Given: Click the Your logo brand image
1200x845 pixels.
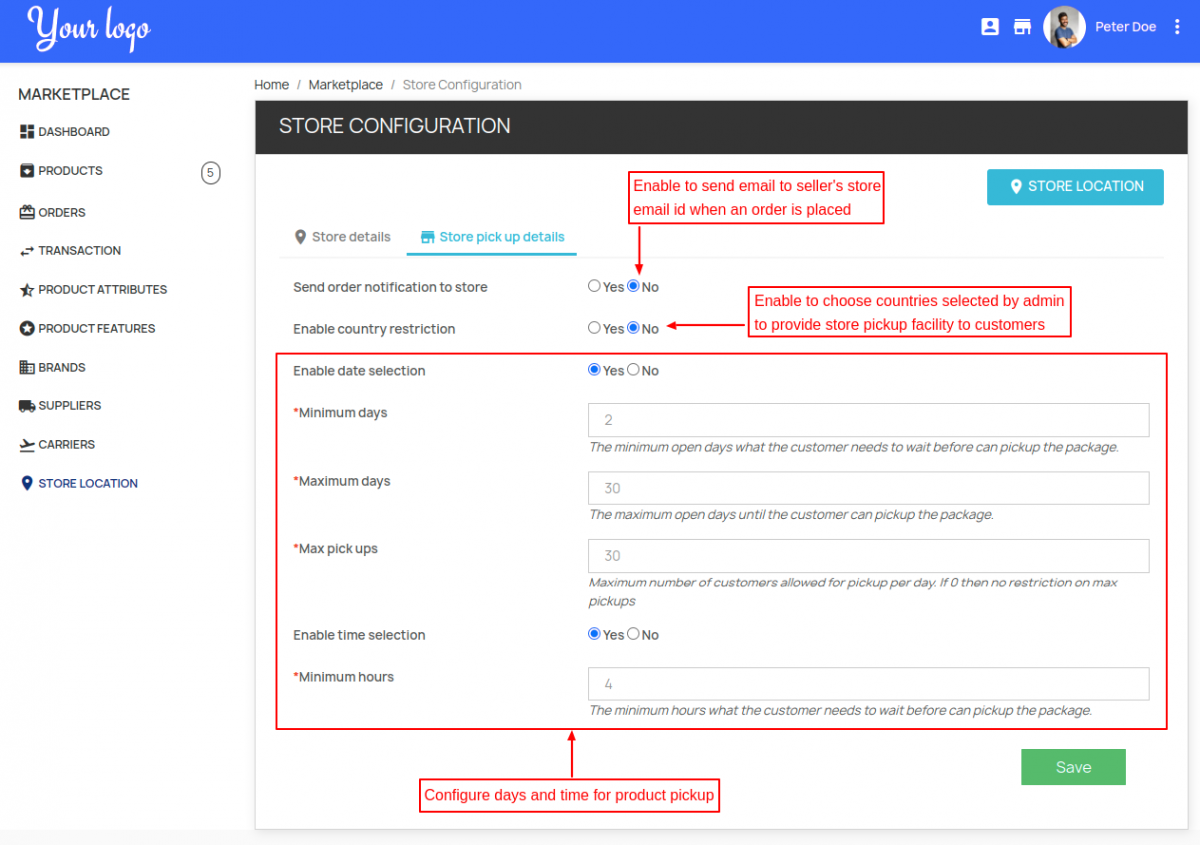Looking at the screenshot, I should point(89,28).
